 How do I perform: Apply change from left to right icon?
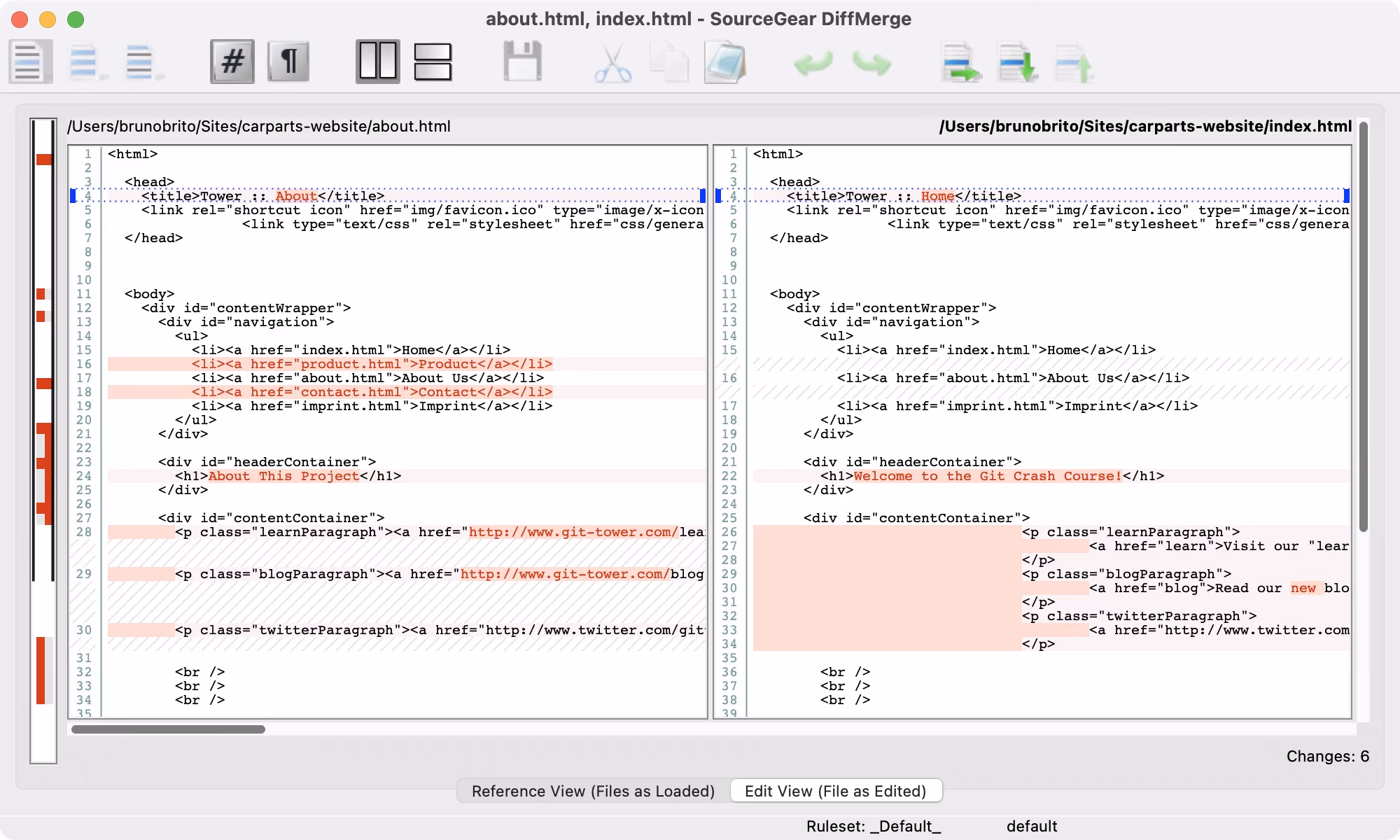(961, 63)
